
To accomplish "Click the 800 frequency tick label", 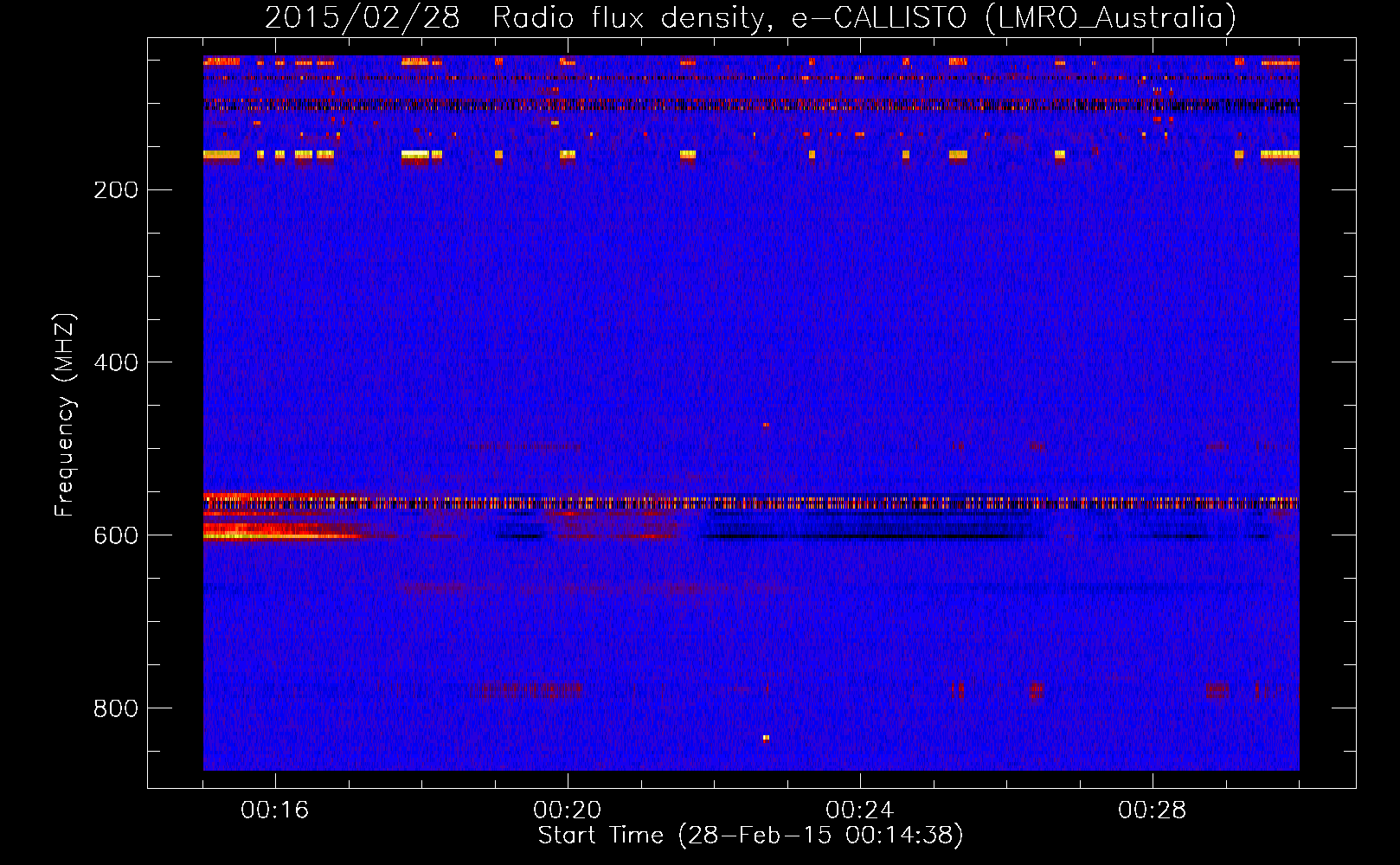I will pos(116,709).
